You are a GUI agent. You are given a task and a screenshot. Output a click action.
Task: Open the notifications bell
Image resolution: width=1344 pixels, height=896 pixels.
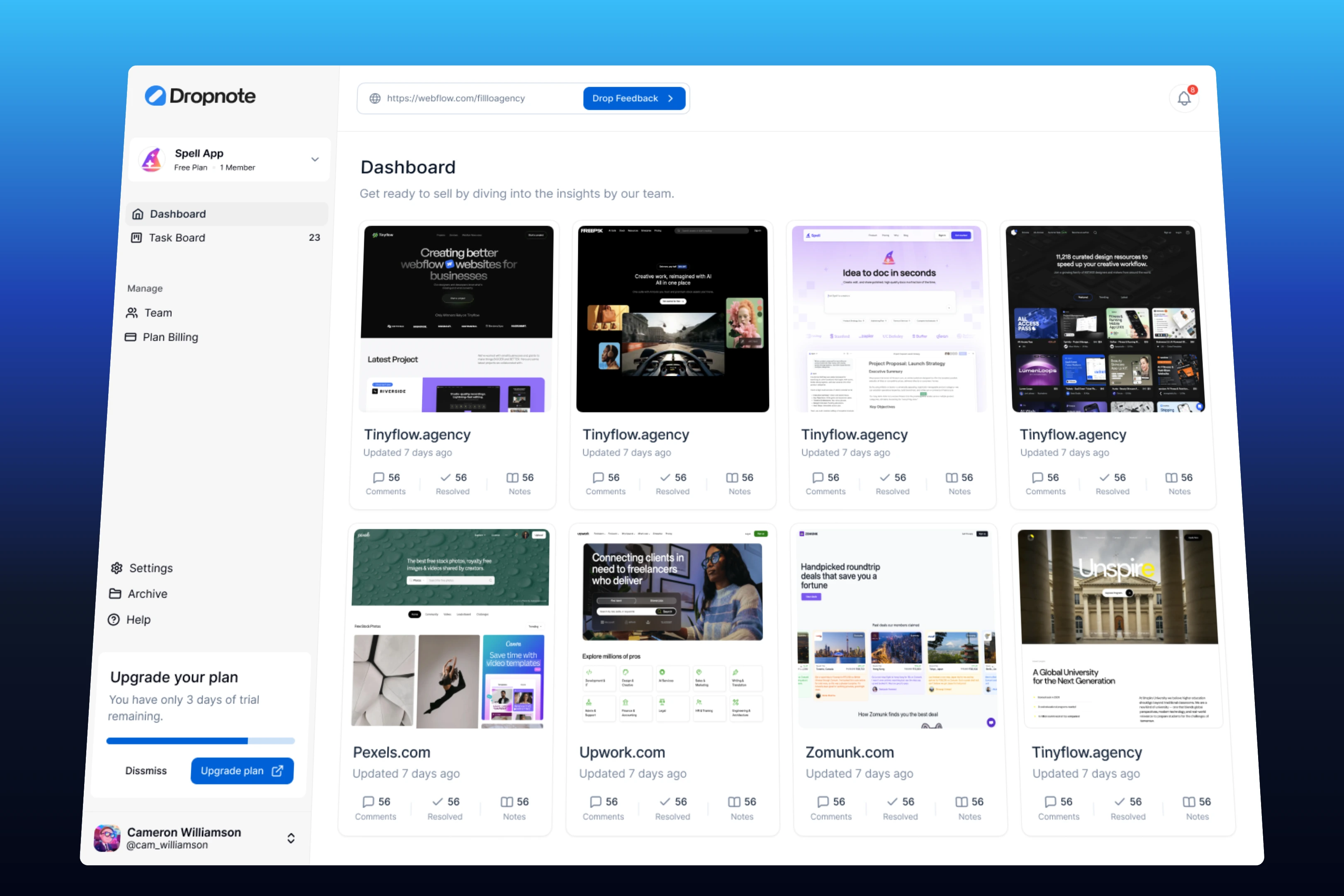pos(1184,98)
